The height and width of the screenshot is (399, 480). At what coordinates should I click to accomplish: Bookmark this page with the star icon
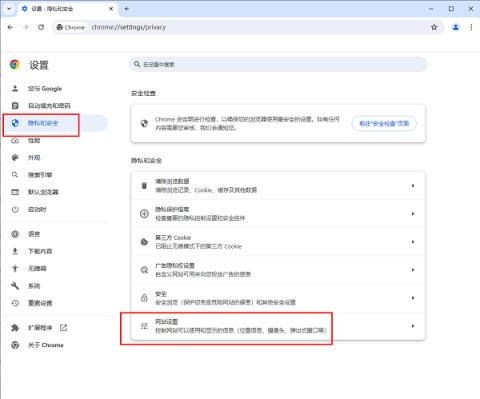(x=434, y=27)
